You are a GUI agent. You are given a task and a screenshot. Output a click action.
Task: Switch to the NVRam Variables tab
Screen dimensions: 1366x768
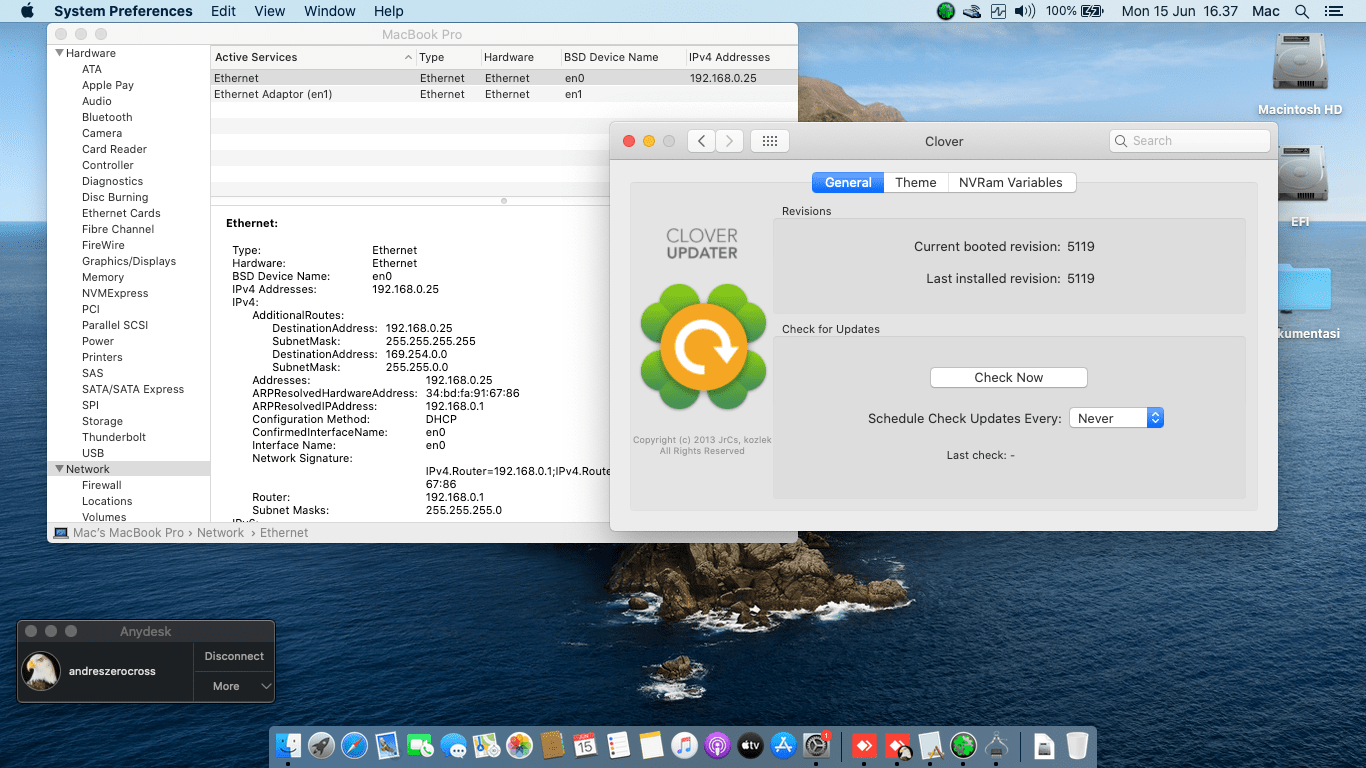[x=1011, y=182]
